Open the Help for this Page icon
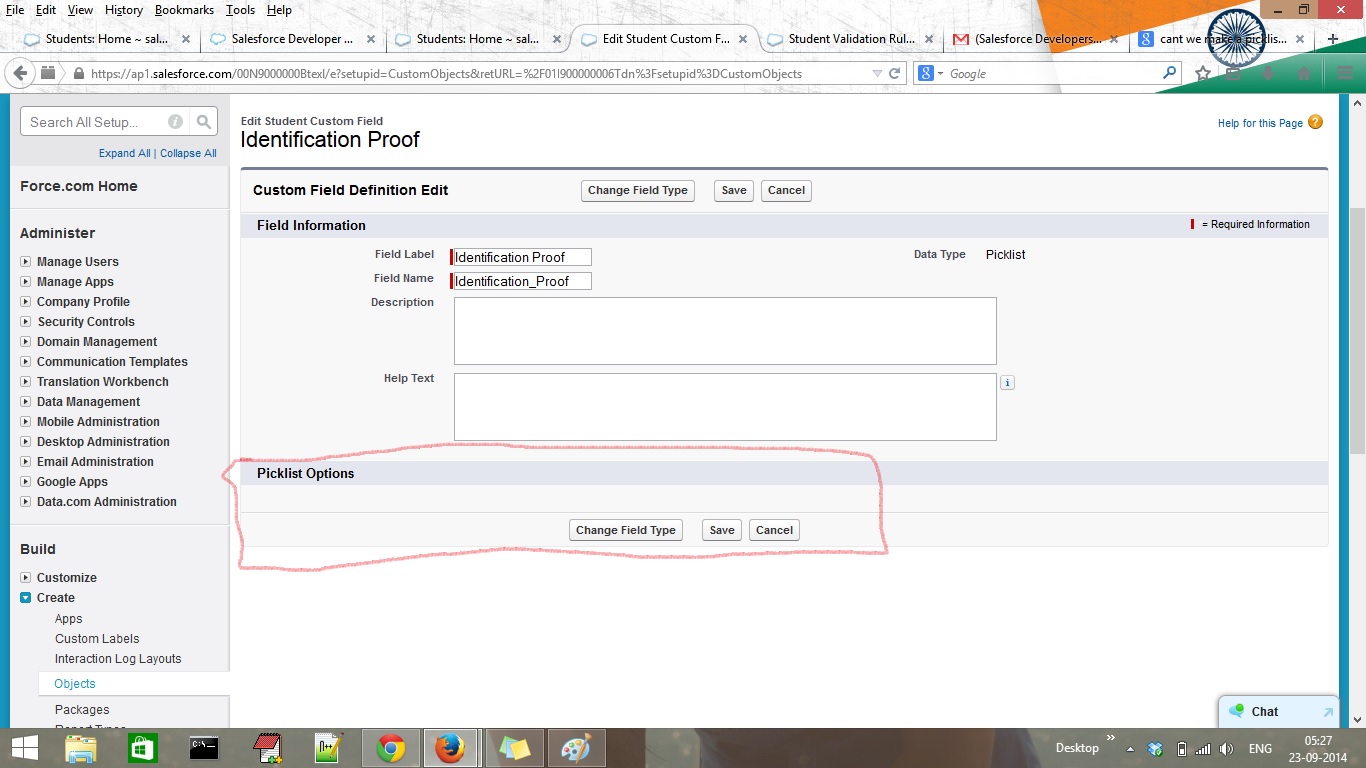This screenshot has height=768, width=1366. coord(1315,122)
